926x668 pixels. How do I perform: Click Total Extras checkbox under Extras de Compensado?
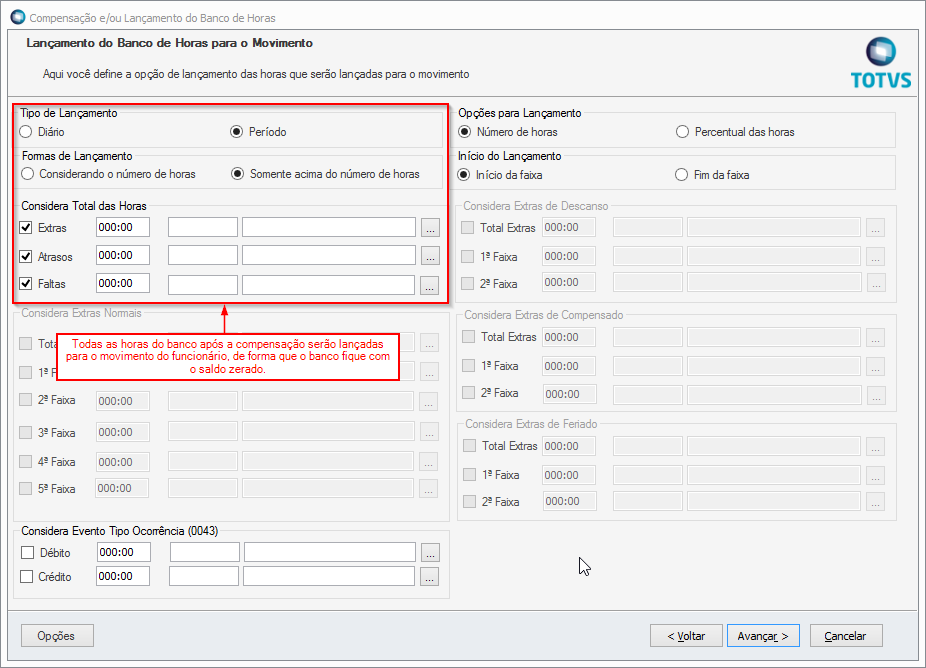pyautogui.click(x=468, y=337)
